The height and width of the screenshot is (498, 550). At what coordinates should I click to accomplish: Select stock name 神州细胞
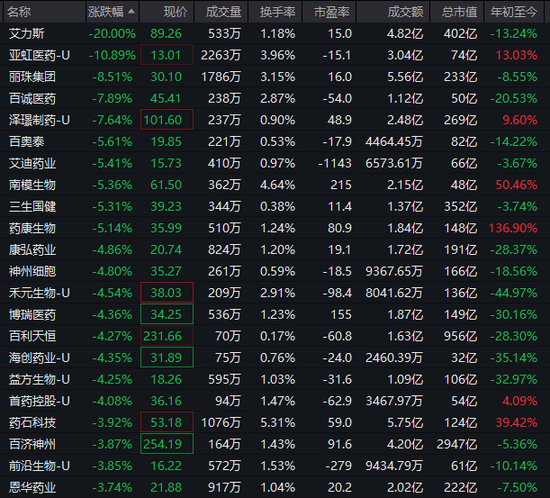click(x=32, y=271)
